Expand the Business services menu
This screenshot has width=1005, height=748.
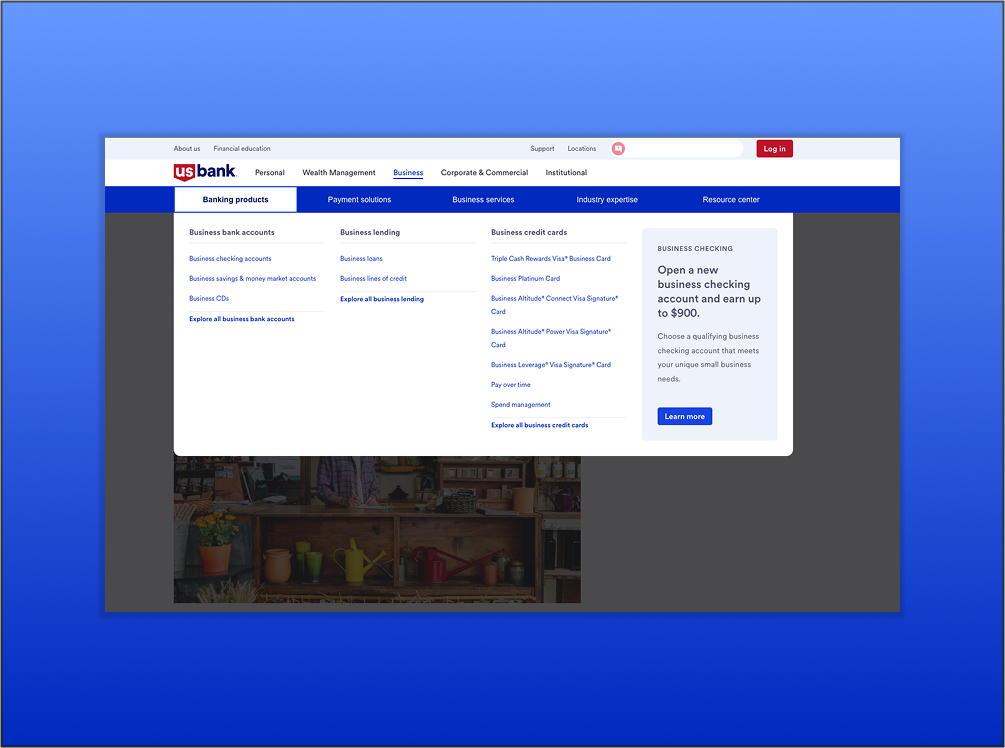point(483,200)
